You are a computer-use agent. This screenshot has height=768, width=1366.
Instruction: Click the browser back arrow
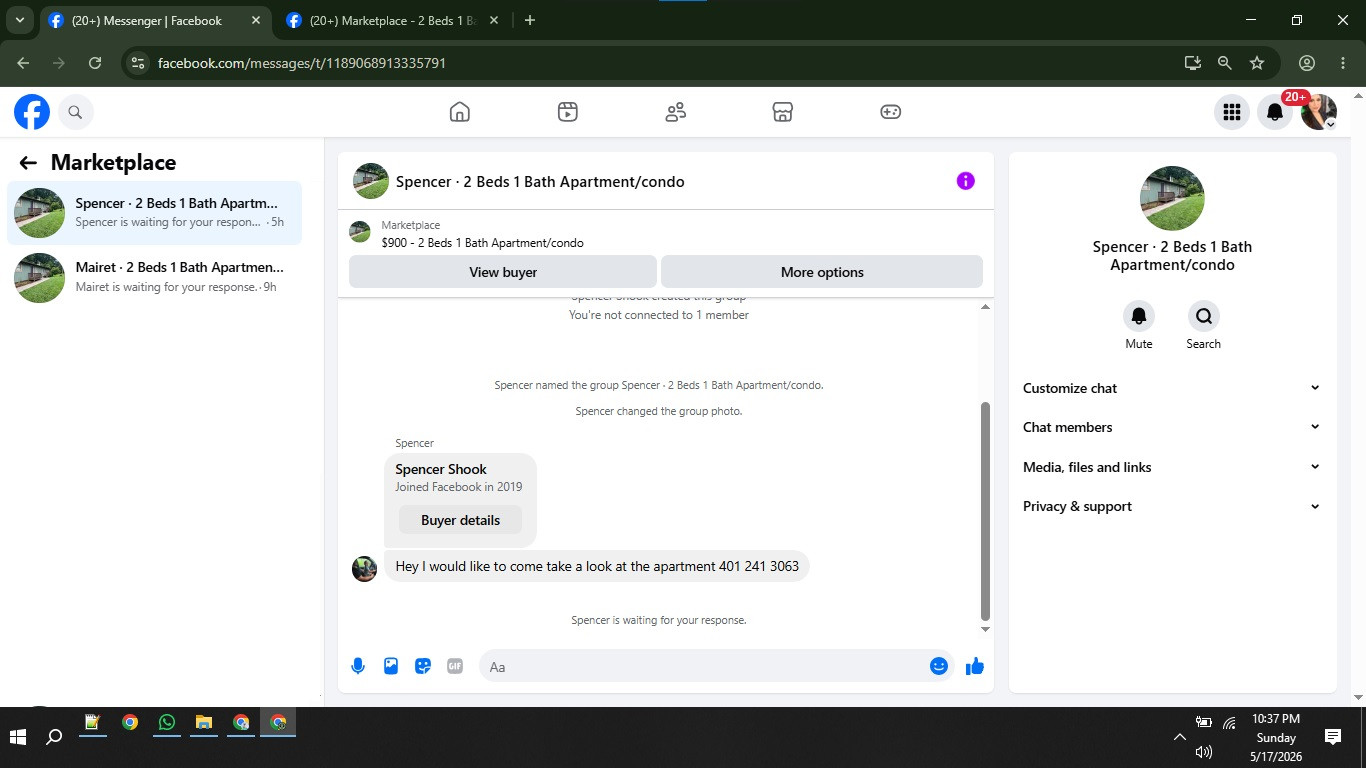[x=23, y=63]
